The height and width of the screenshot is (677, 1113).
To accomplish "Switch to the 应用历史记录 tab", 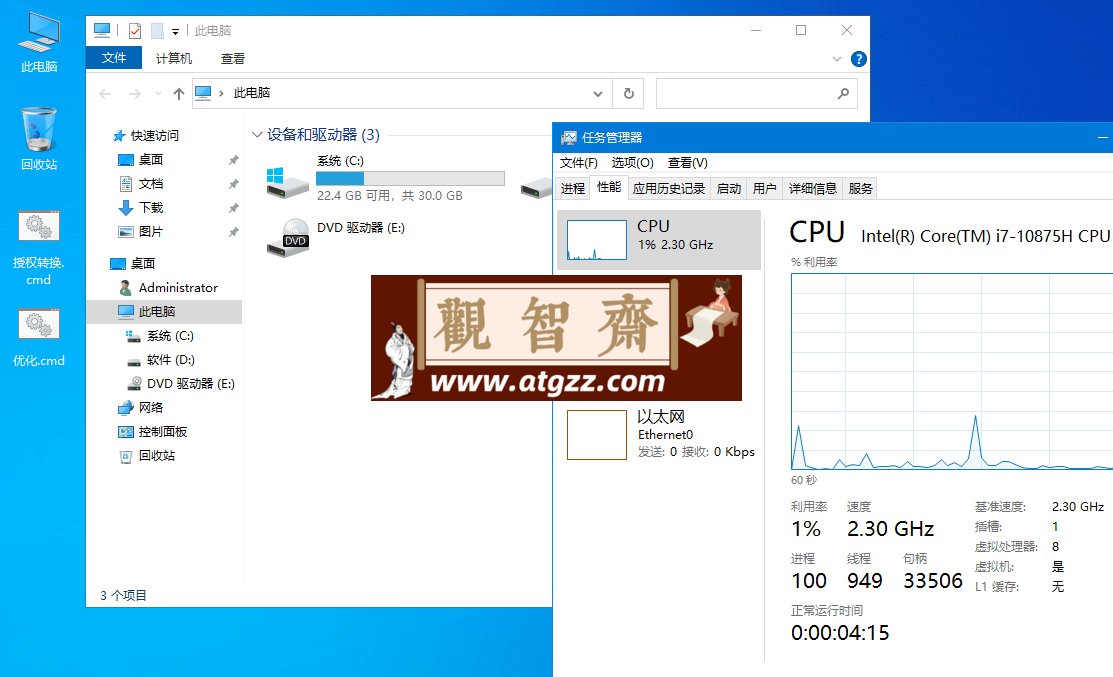I will click(x=669, y=188).
